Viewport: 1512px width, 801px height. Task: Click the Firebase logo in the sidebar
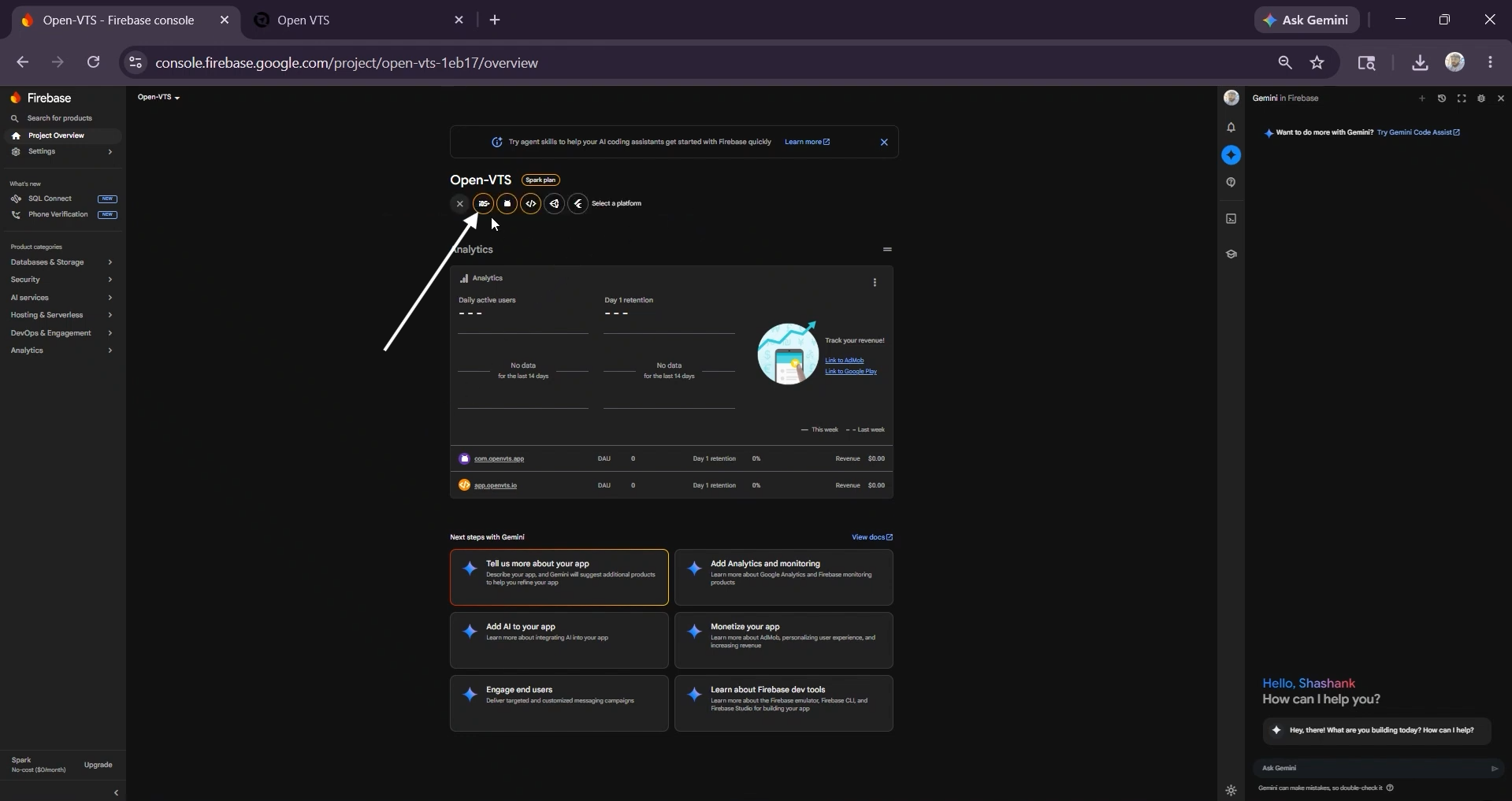pyautogui.click(x=41, y=98)
